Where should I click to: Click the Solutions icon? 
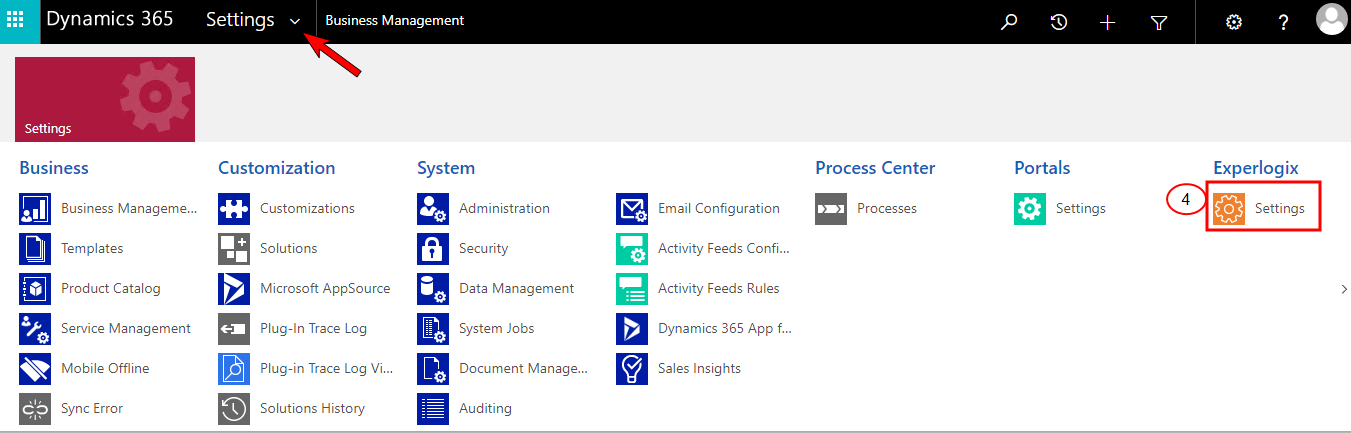(234, 249)
